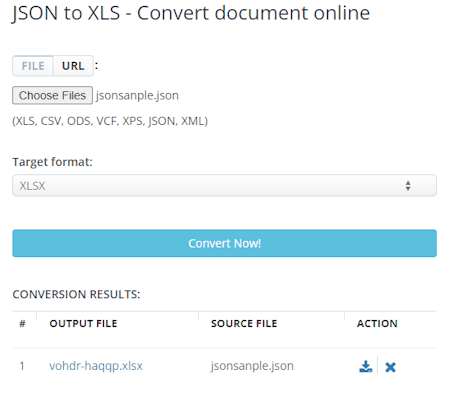The height and width of the screenshot is (402, 450).
Task: Start conversion with Convert Now! button
Action: coord(224,243)
